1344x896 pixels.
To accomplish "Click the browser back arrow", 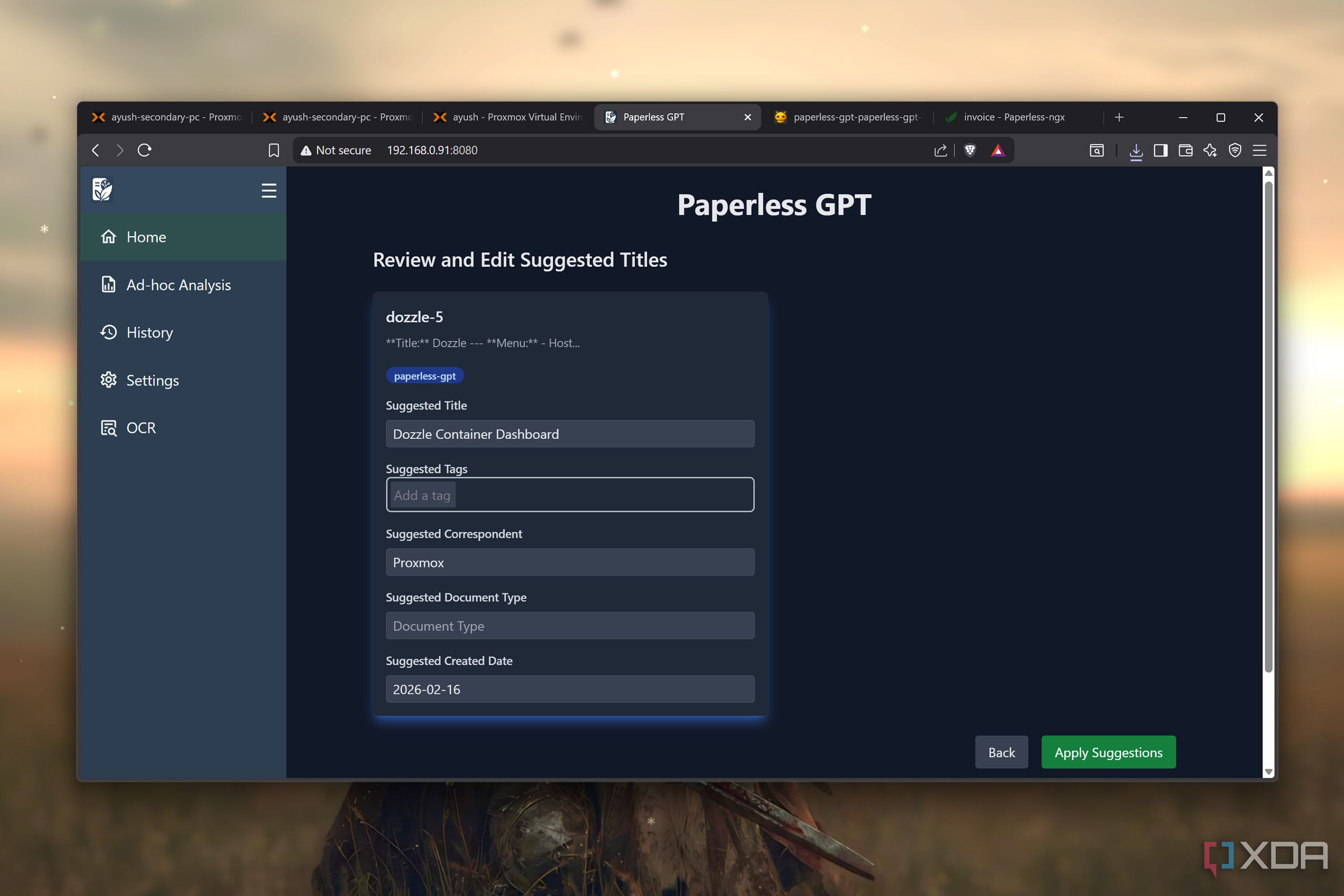I will [x=95, y=150].
